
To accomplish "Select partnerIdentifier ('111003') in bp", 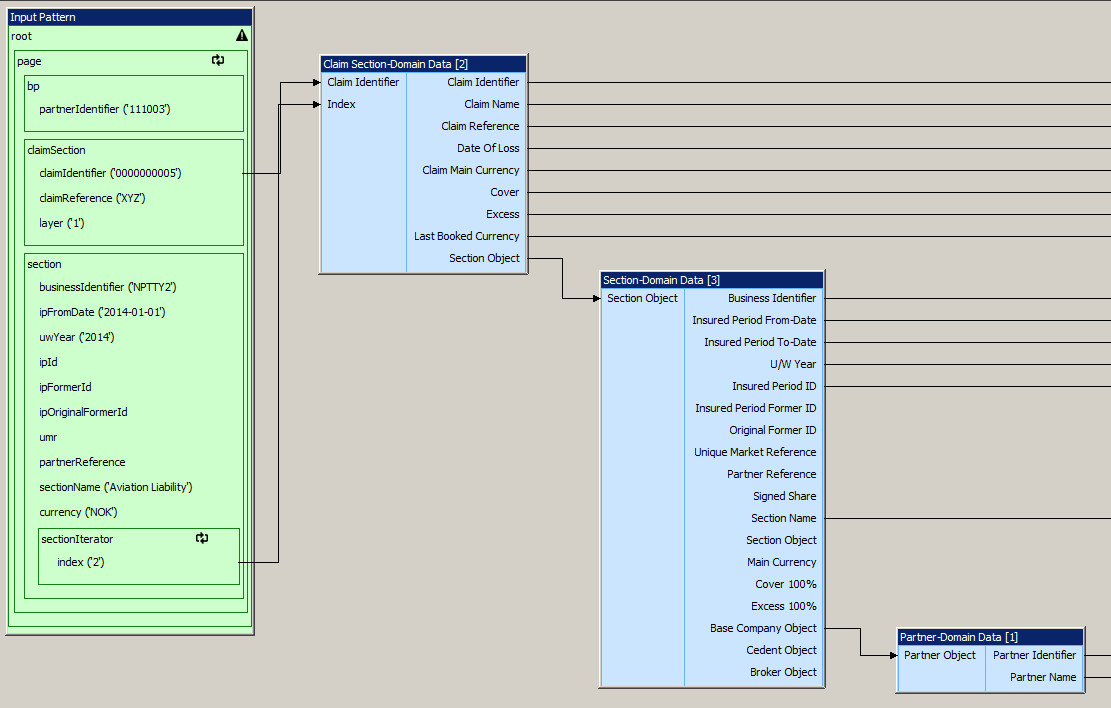I will click(x=104, y=109).
